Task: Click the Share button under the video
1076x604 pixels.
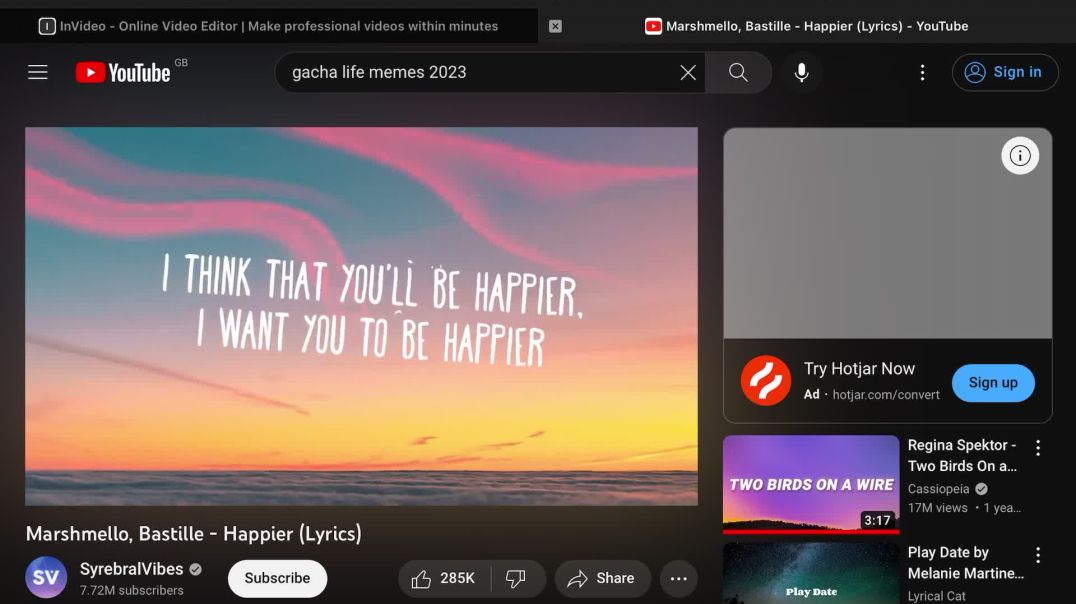Action: 601,578
